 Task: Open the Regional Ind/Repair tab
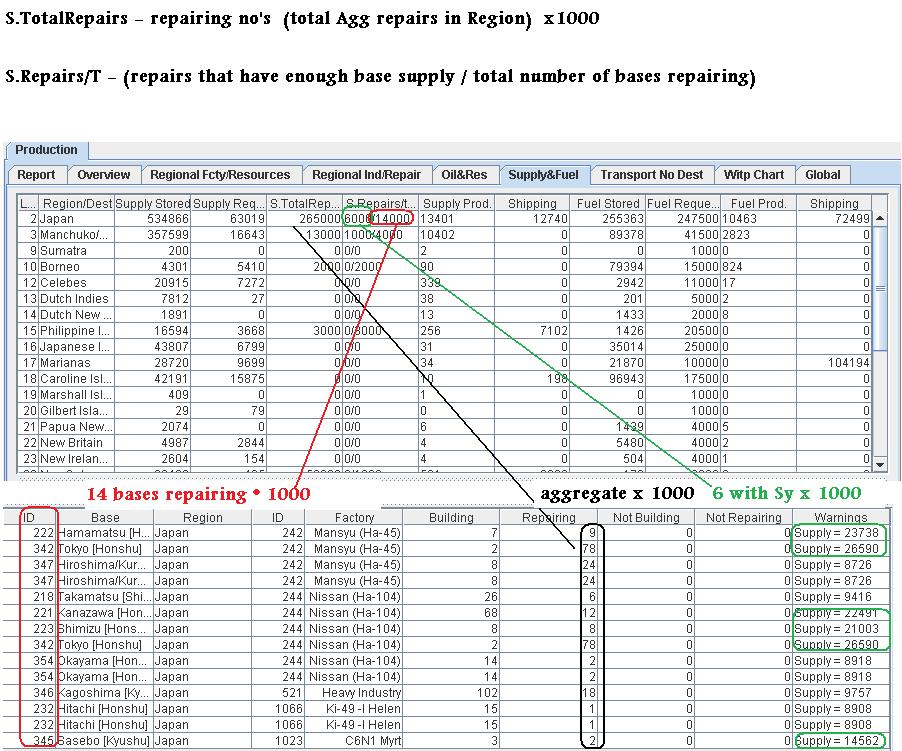pos(366,175)
